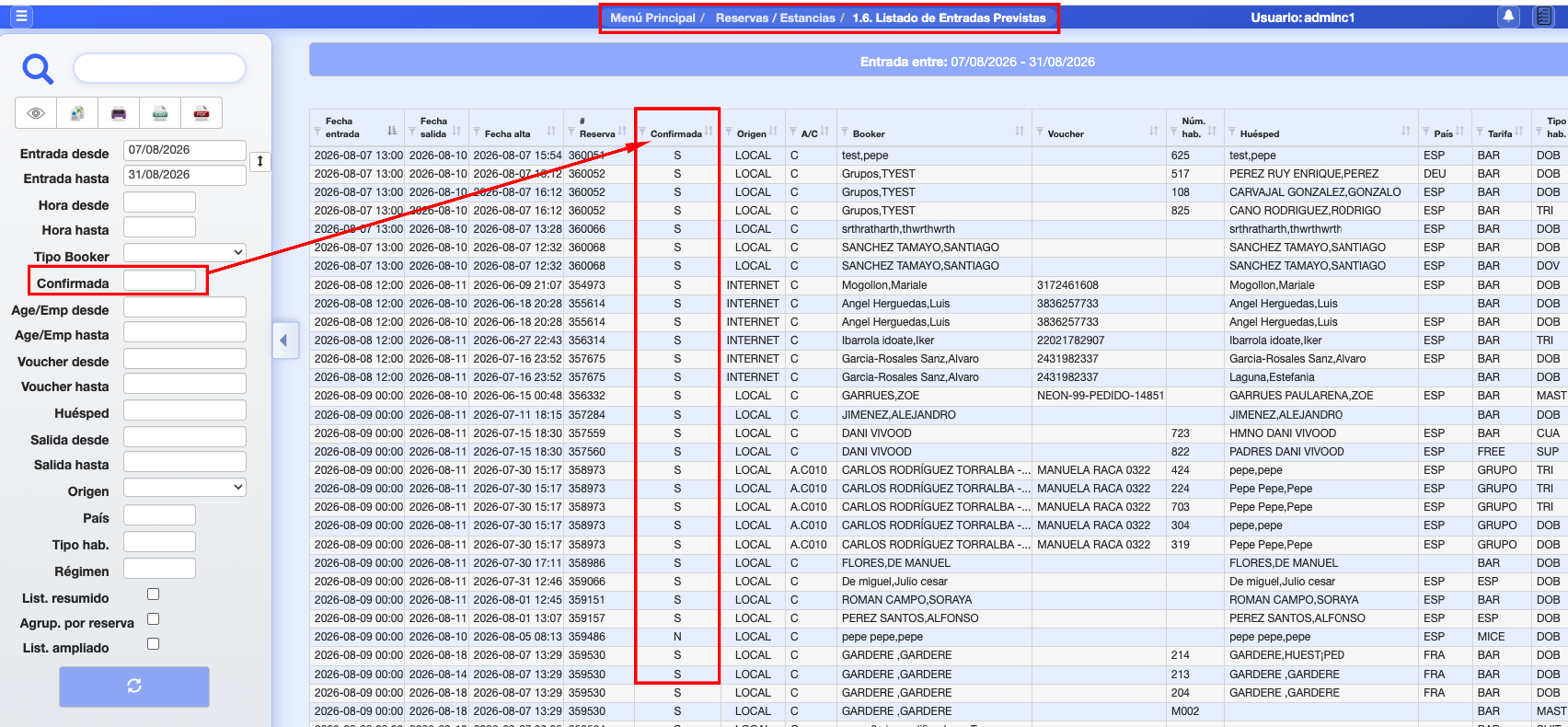
Task: Toggle Agrup. por reserva checkbox
Action: pyautogui.click(x=154, y=619)
